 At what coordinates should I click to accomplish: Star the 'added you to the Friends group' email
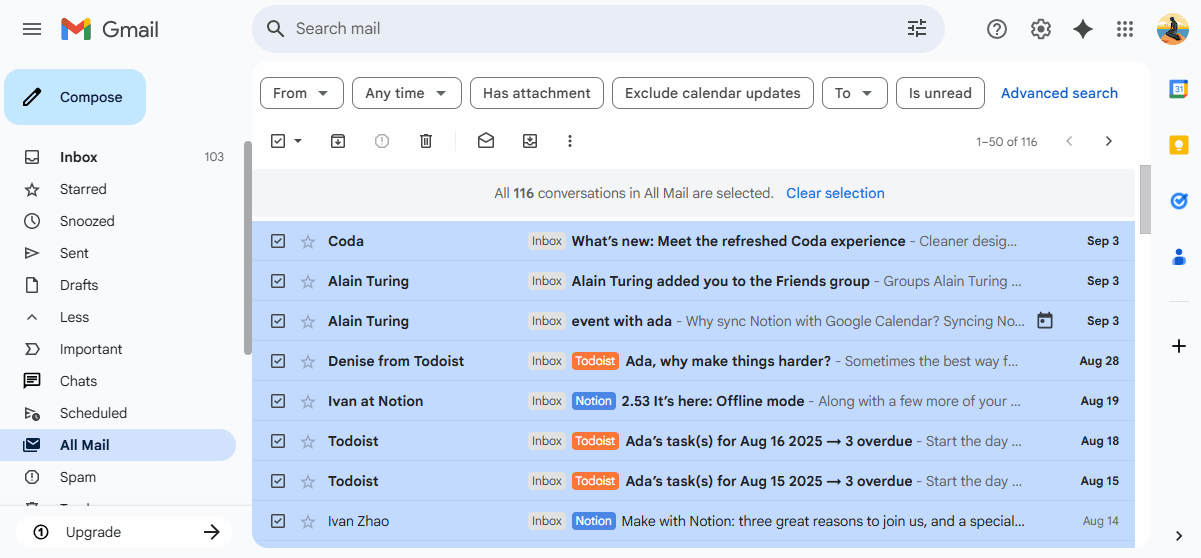pyautogui.click(x=308, y=281)
